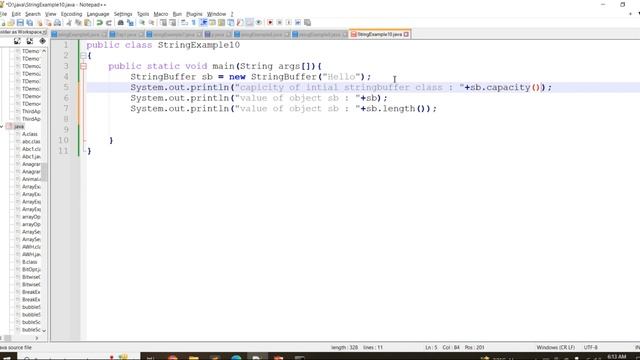Image resolution: width=640 pixels, height=360 pixels.
Task: Click the Print toolbar icon
Action: coord(58,23)
